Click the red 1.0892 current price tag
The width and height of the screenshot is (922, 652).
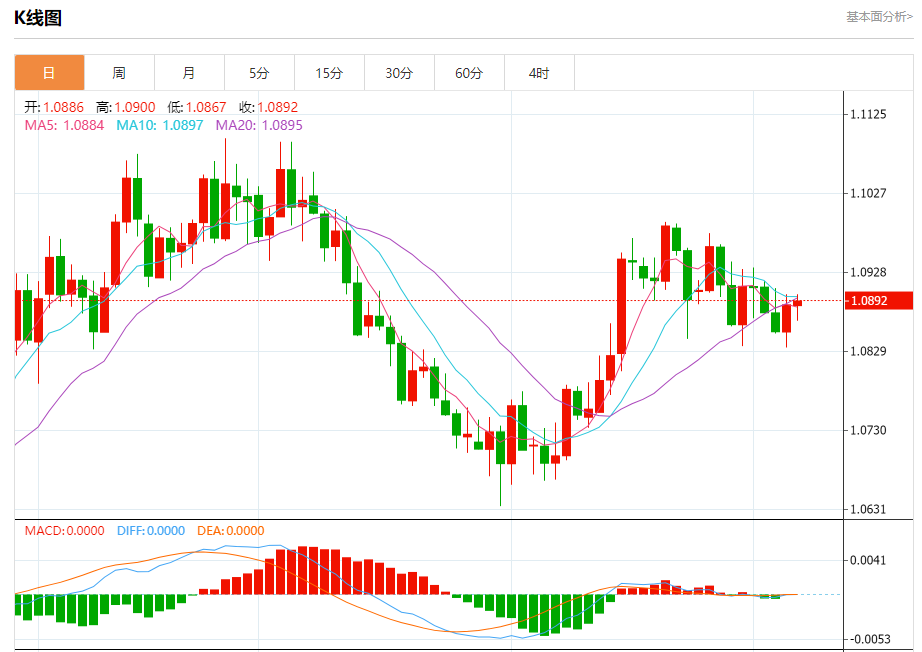(878, 300)
